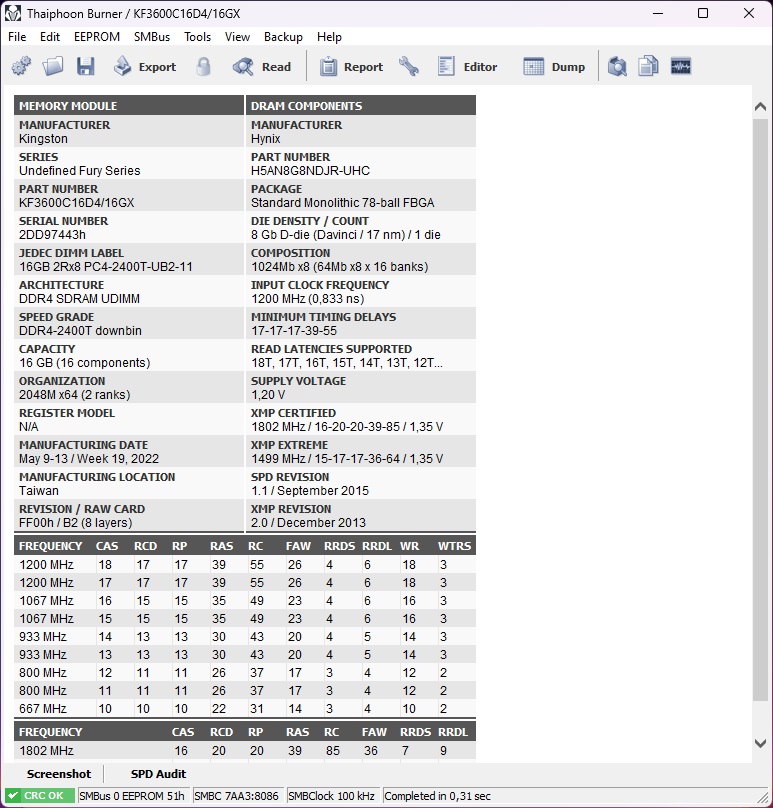This screenshot has height=808, width=773.
Task: Click the scrollbar down arrow
Action: (760, 743)
